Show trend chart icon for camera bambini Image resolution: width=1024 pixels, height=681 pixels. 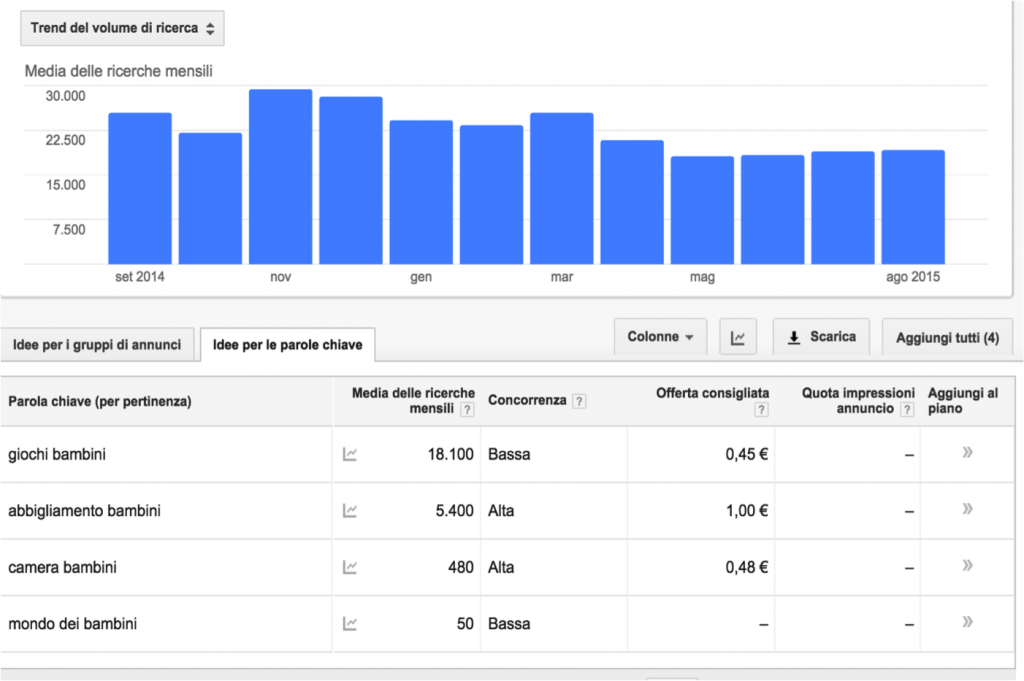[x=350, y=567]
